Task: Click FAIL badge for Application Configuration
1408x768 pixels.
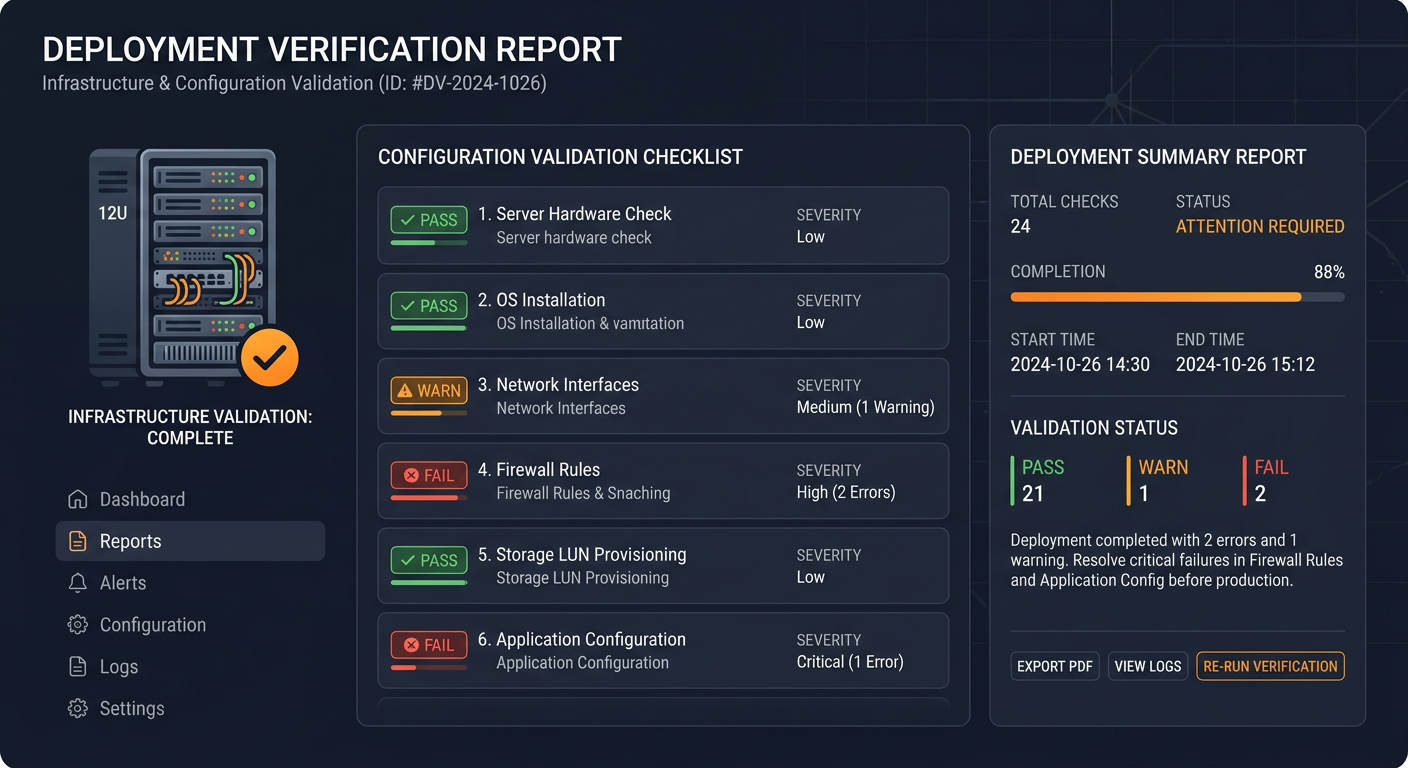Action: click(429, 646)
